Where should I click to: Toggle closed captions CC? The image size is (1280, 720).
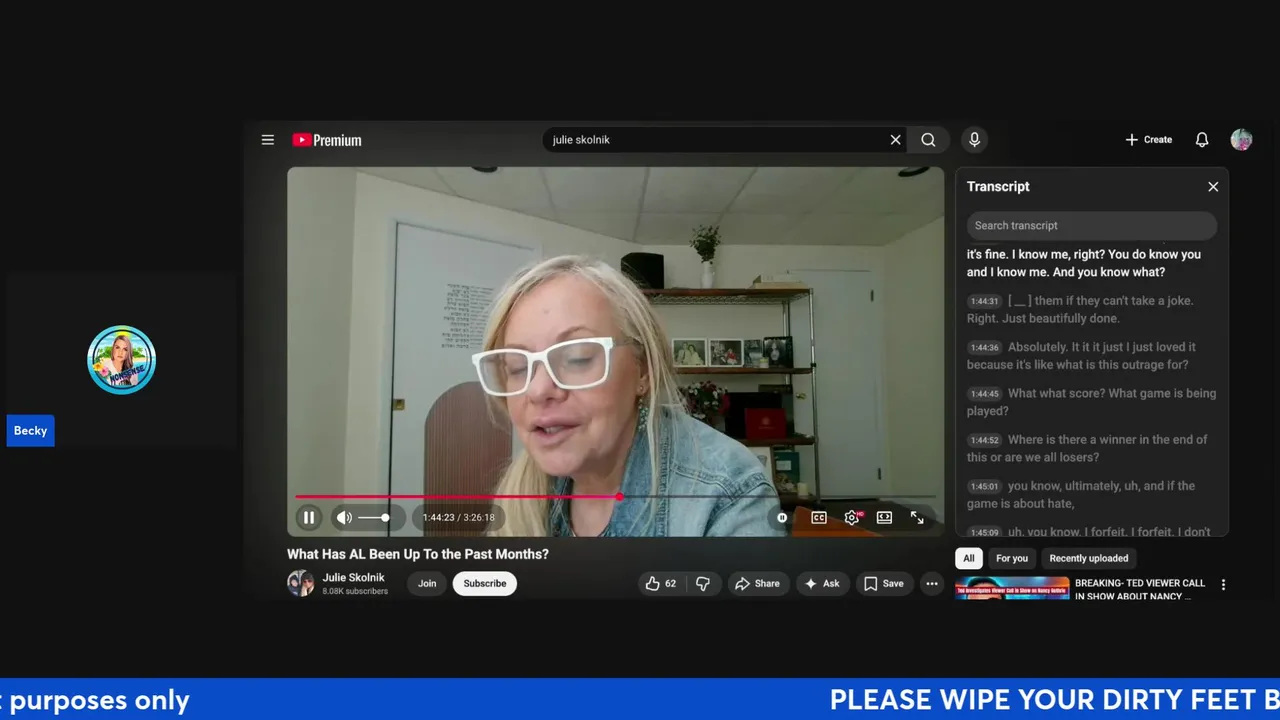819,517
